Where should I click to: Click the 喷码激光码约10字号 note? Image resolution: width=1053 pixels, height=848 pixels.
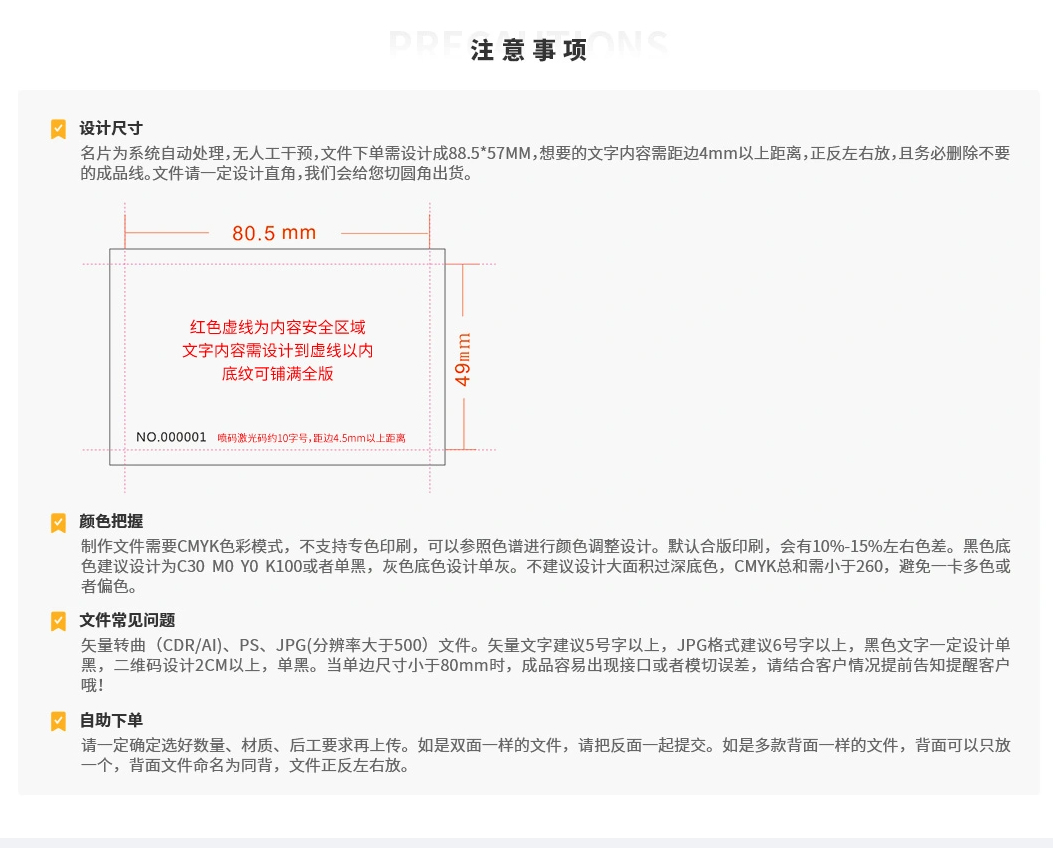(311, 438)
